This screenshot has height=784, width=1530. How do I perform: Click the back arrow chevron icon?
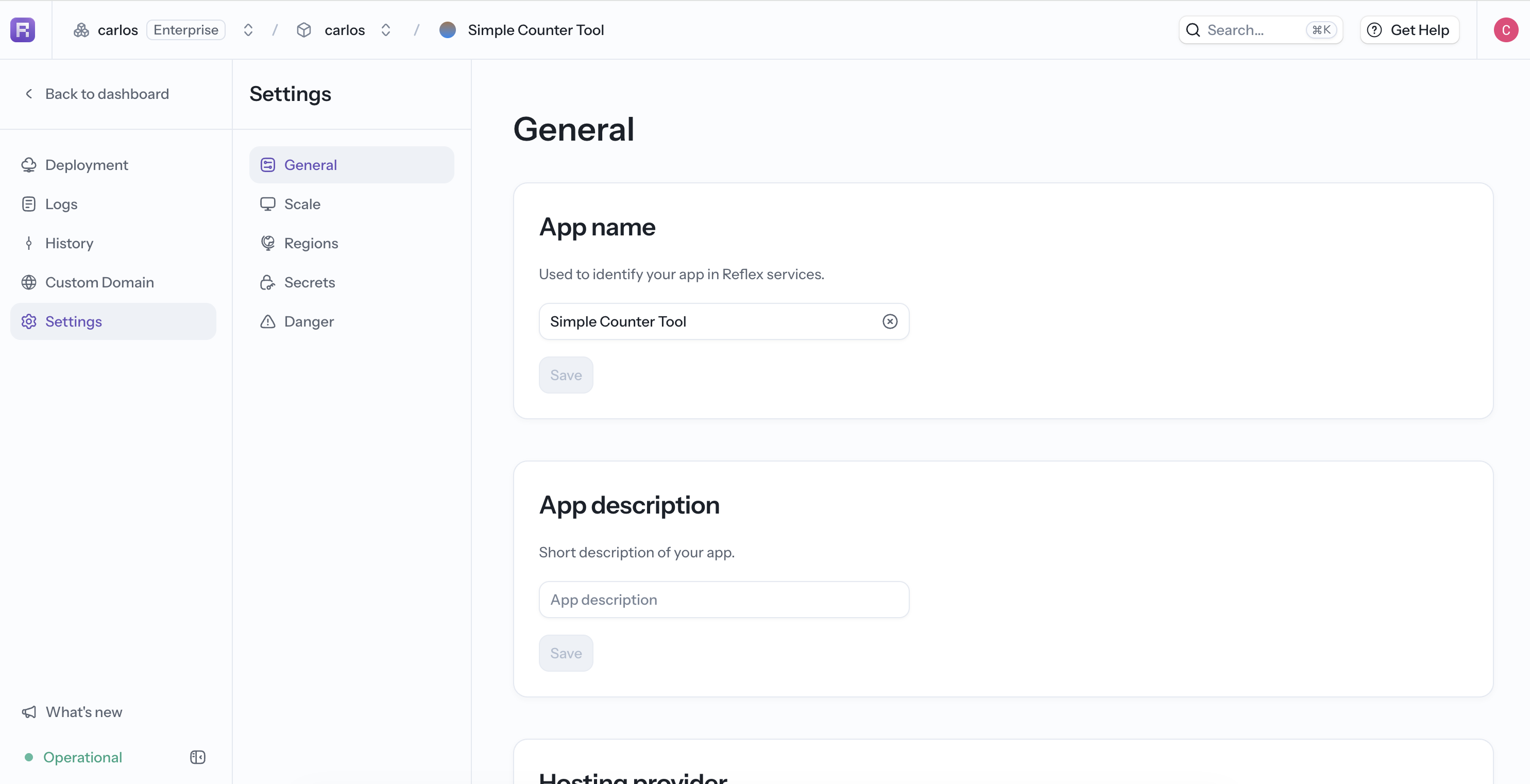point(28,94)
